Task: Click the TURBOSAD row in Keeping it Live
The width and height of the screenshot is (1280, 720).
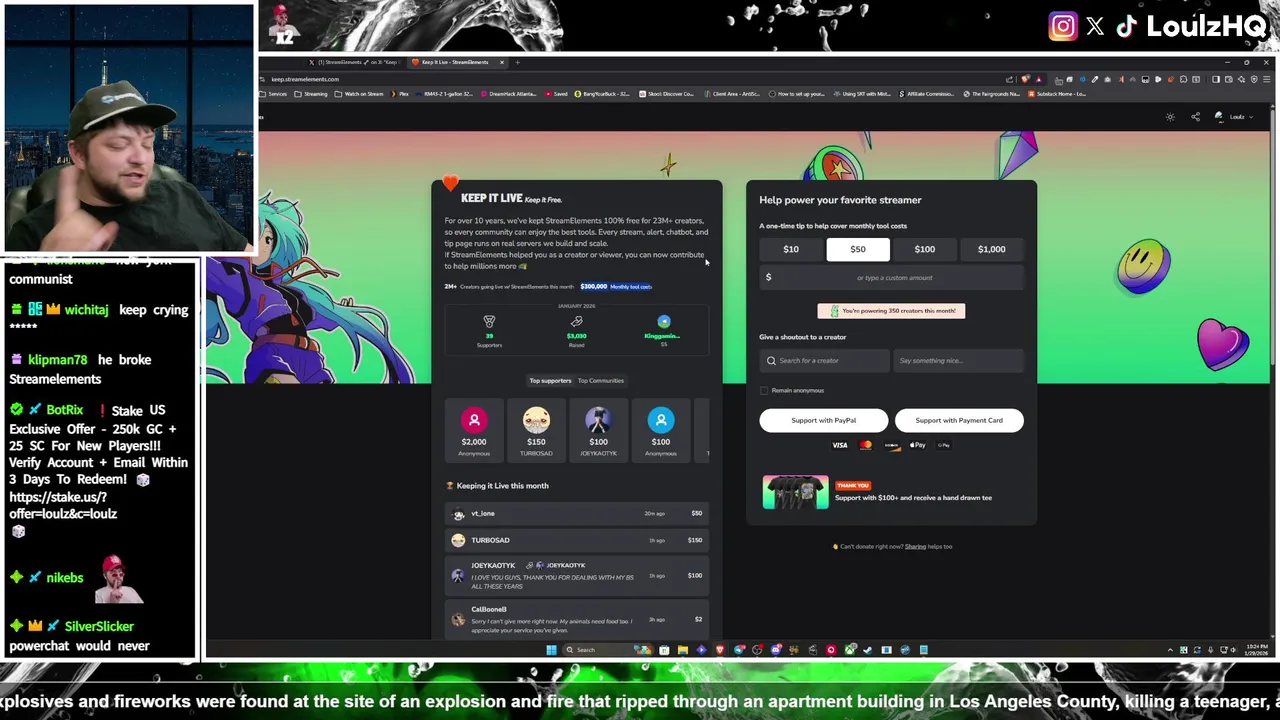Action: (x=577, y=540)
